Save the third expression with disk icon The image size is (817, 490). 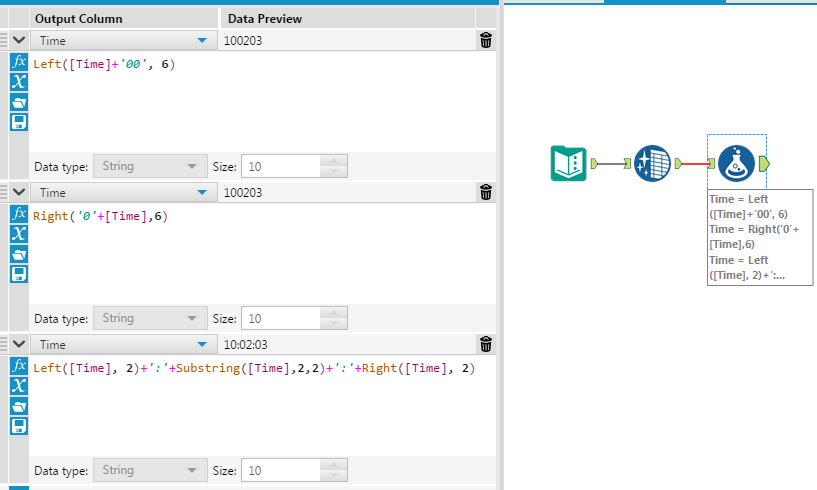click(x=19, y=426)
